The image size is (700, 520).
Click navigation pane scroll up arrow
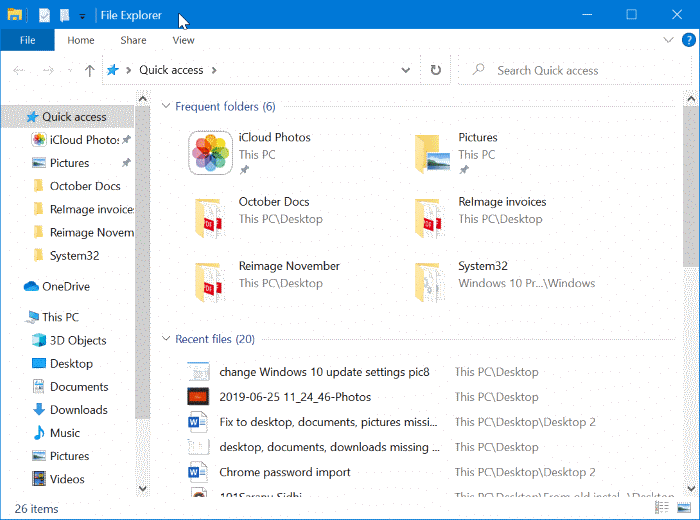click(x=142, y=99)
